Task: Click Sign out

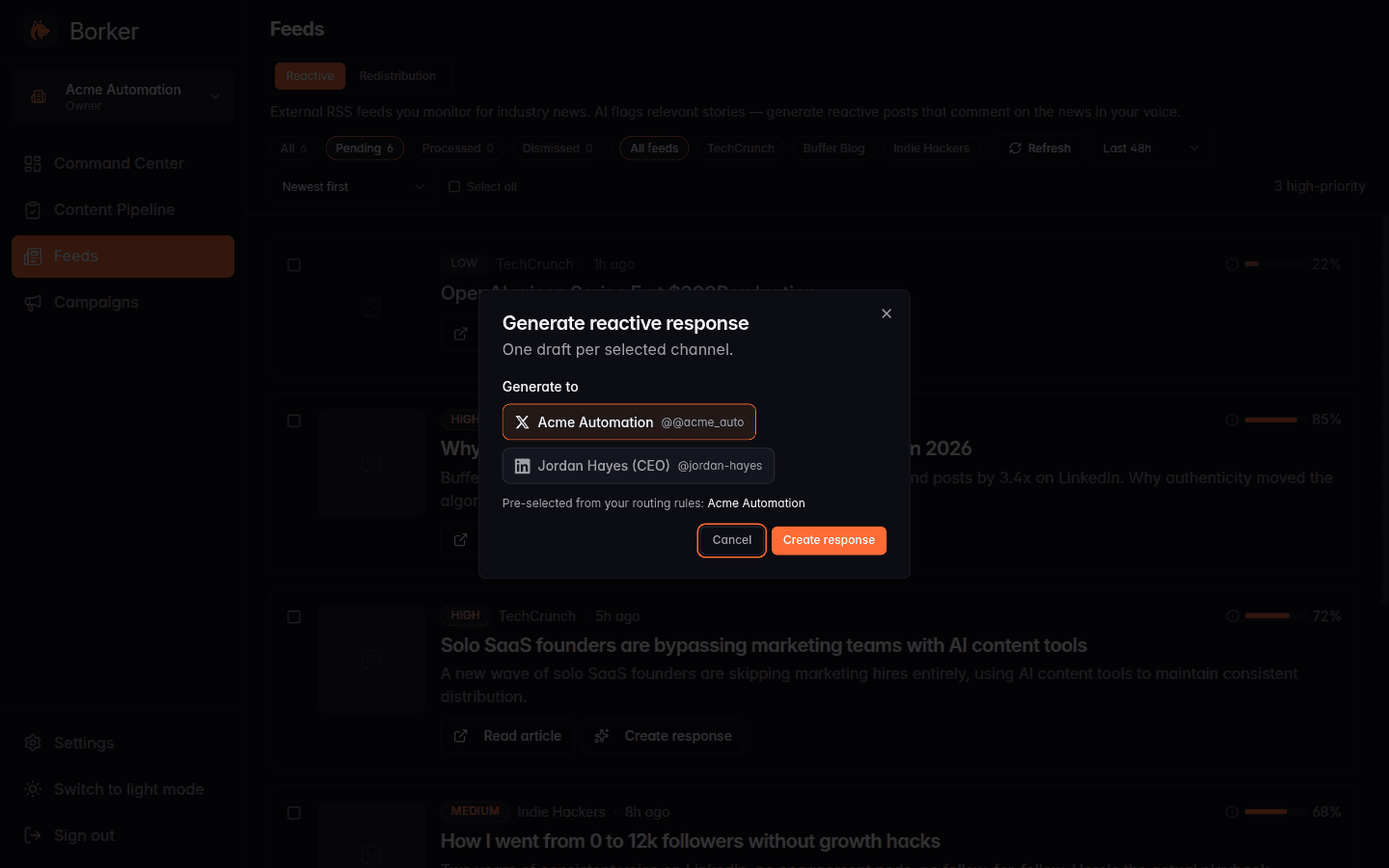Action: (x=123, y=835)
